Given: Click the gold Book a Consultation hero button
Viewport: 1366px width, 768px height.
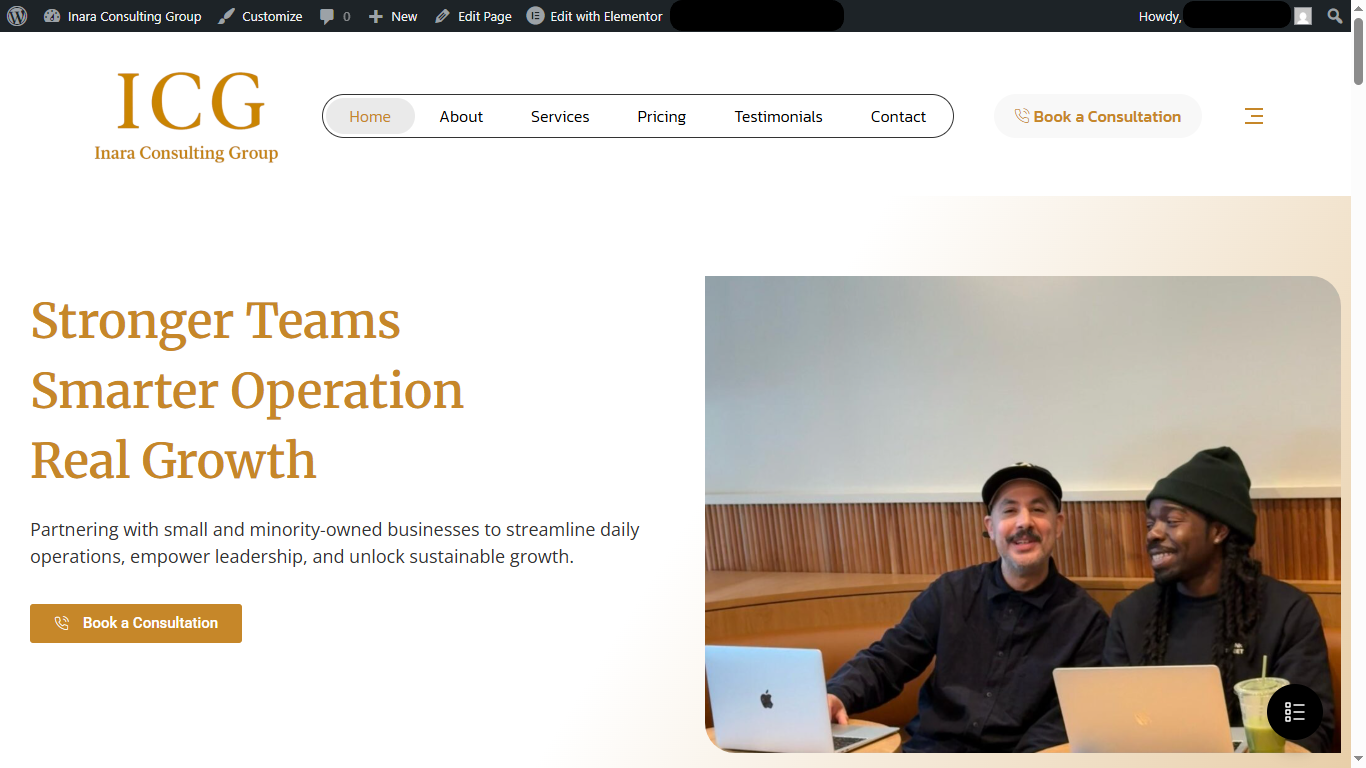Looking at the screenshot, I should point(136,623).
